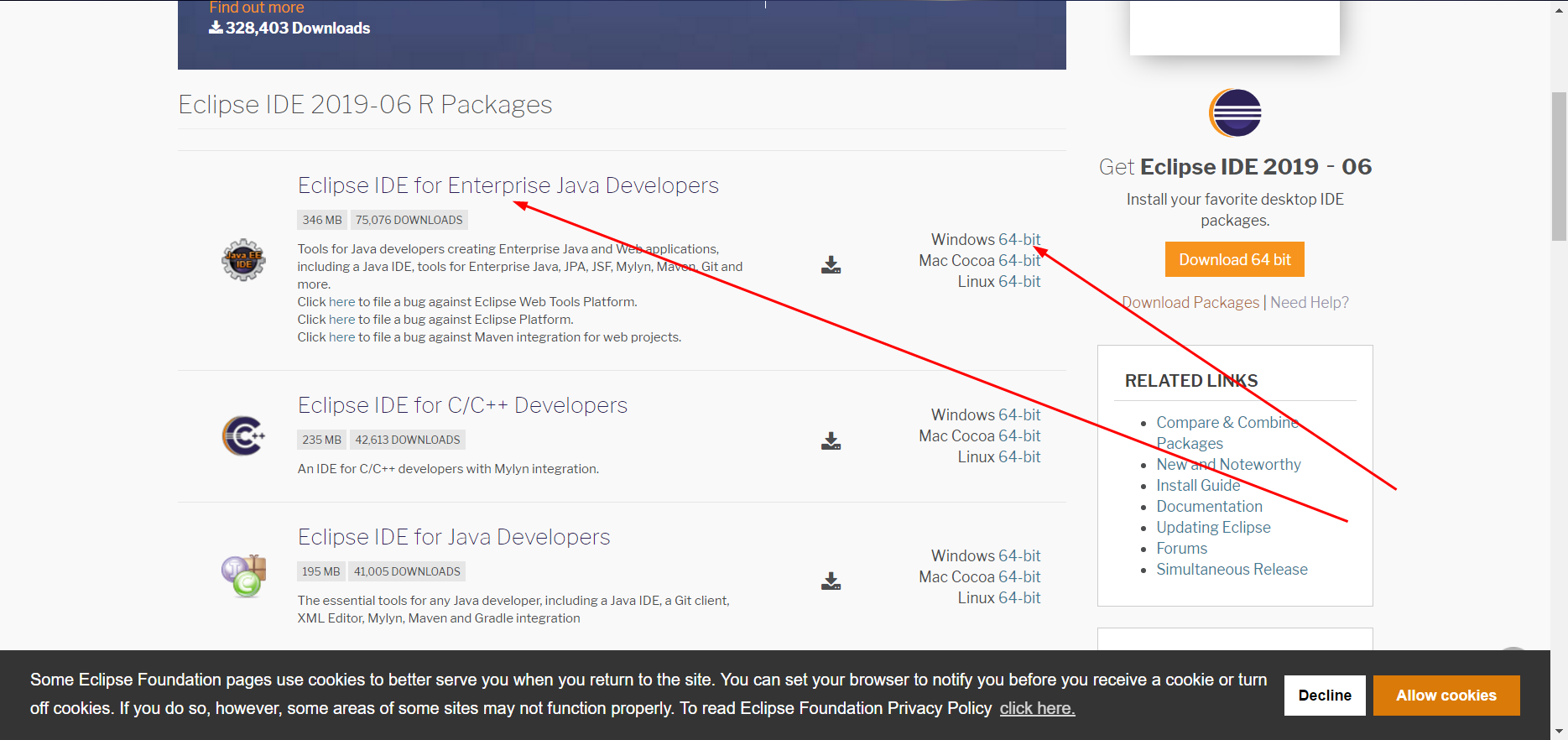Screen dimensions: 1568x740
Task: Follow the Find out more link
Action: coord(257,8)
